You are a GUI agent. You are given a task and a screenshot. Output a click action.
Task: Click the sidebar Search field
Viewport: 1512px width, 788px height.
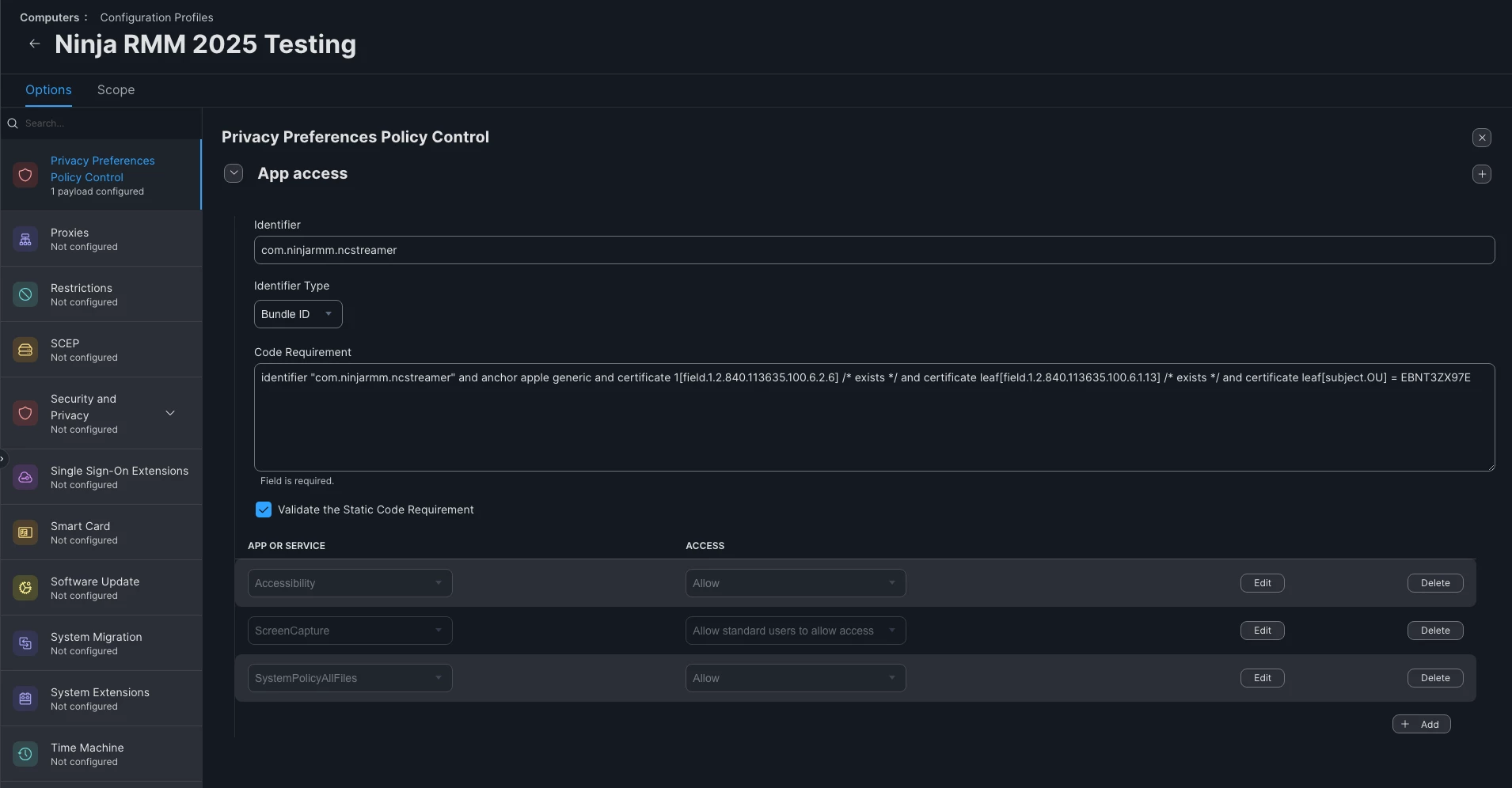109,123
